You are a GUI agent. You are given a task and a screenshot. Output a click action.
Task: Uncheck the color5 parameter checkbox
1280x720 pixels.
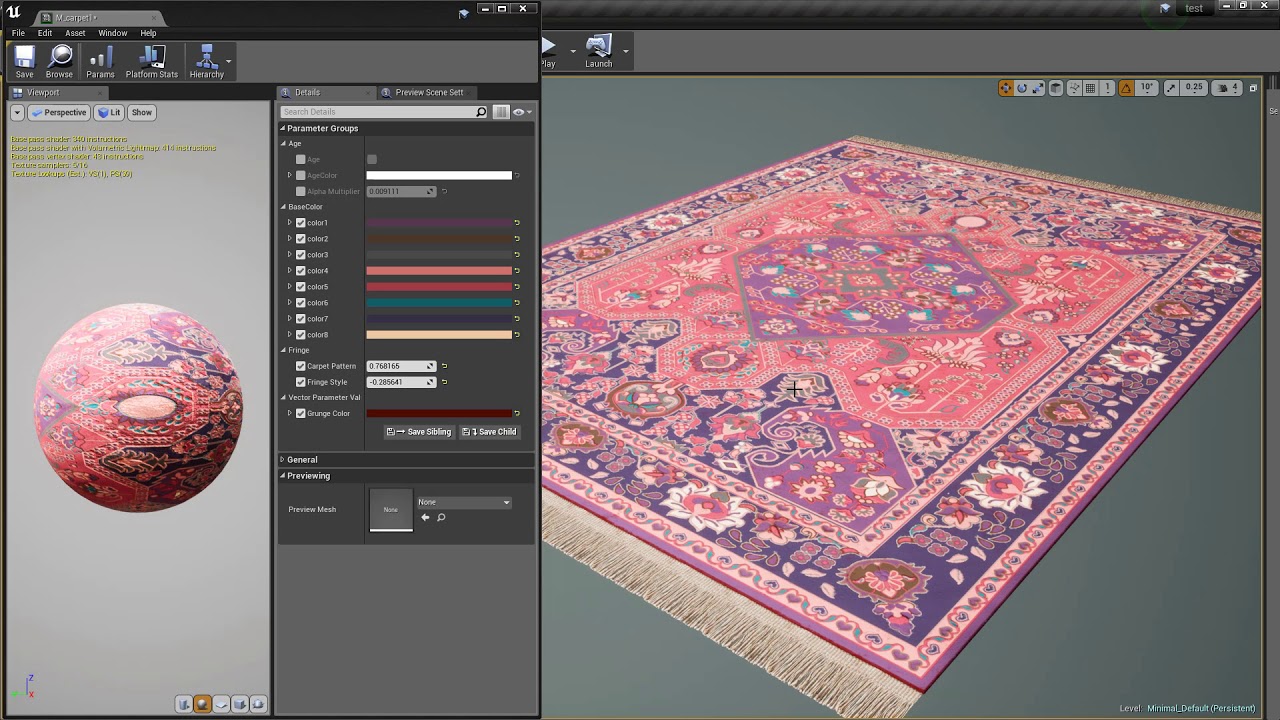point(300,287)
